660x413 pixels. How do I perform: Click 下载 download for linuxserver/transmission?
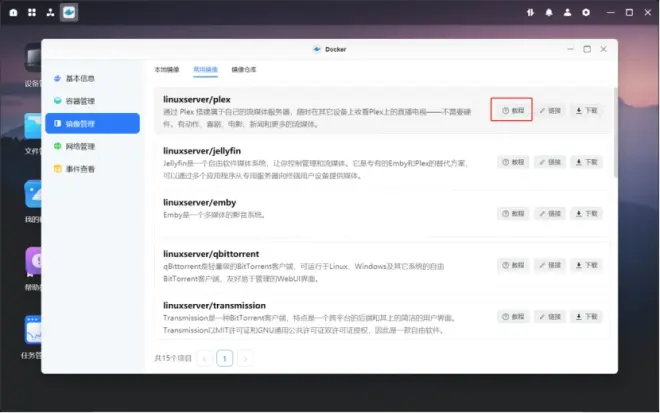tap(587, 317)
